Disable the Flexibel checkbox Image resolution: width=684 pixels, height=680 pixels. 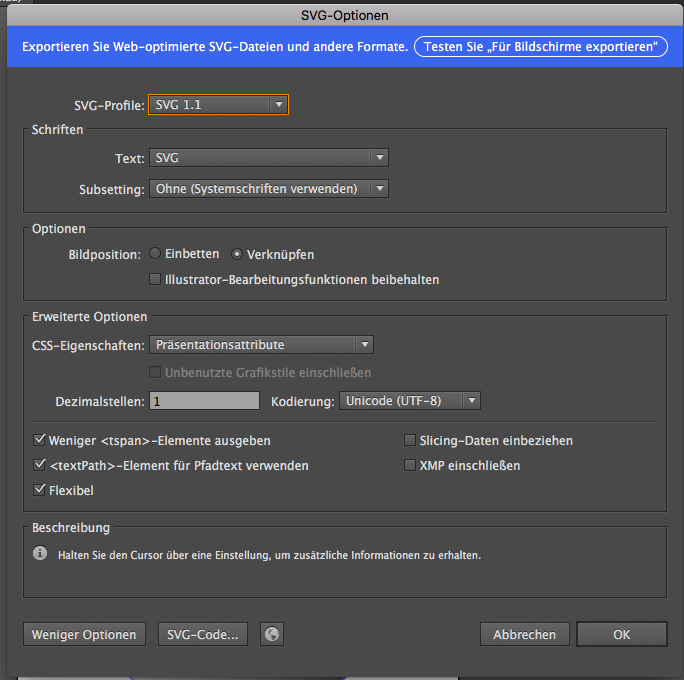[40, 490]
